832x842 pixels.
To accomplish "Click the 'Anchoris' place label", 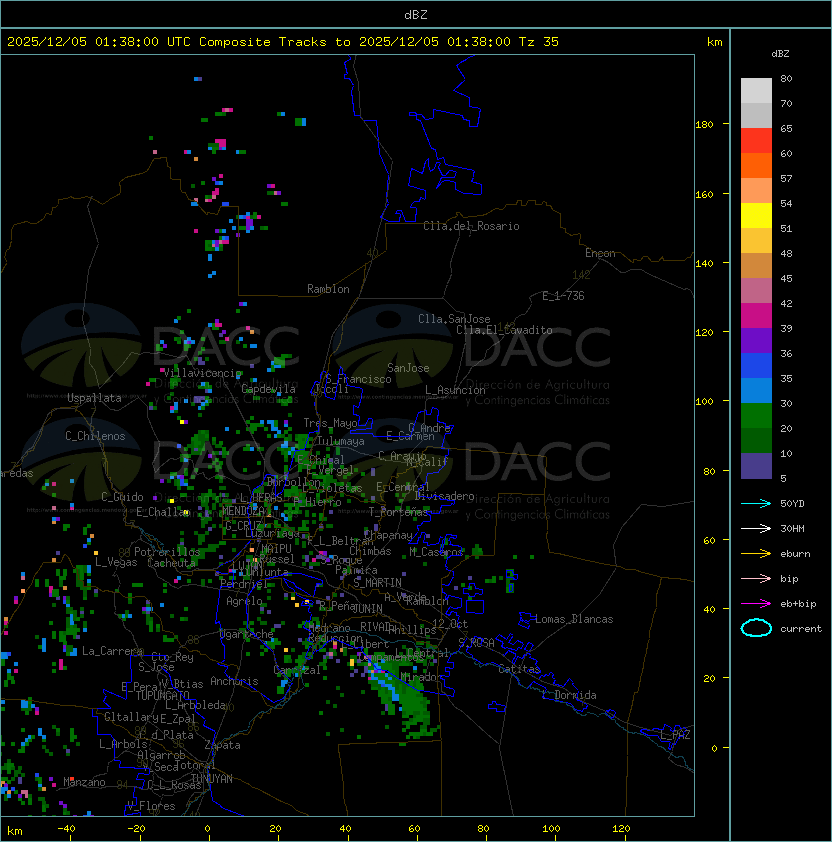I will click(x=234, y=681).
